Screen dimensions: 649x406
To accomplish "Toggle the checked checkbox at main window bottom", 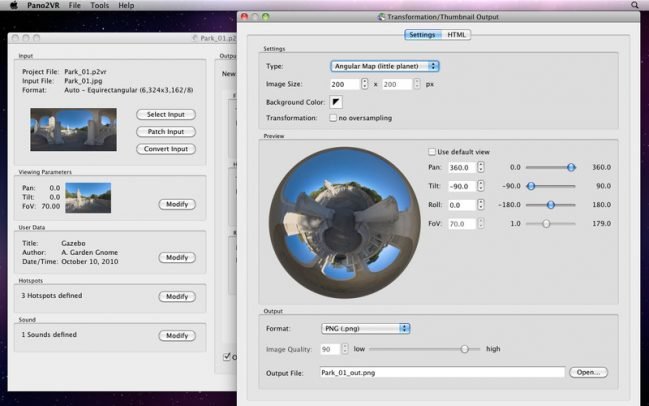I will (227, 357).
